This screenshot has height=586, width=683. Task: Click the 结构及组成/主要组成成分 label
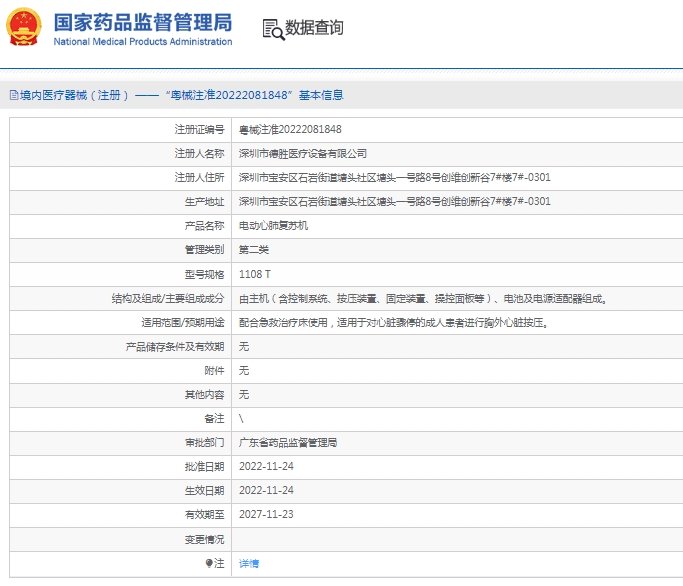tap(168, 298)
